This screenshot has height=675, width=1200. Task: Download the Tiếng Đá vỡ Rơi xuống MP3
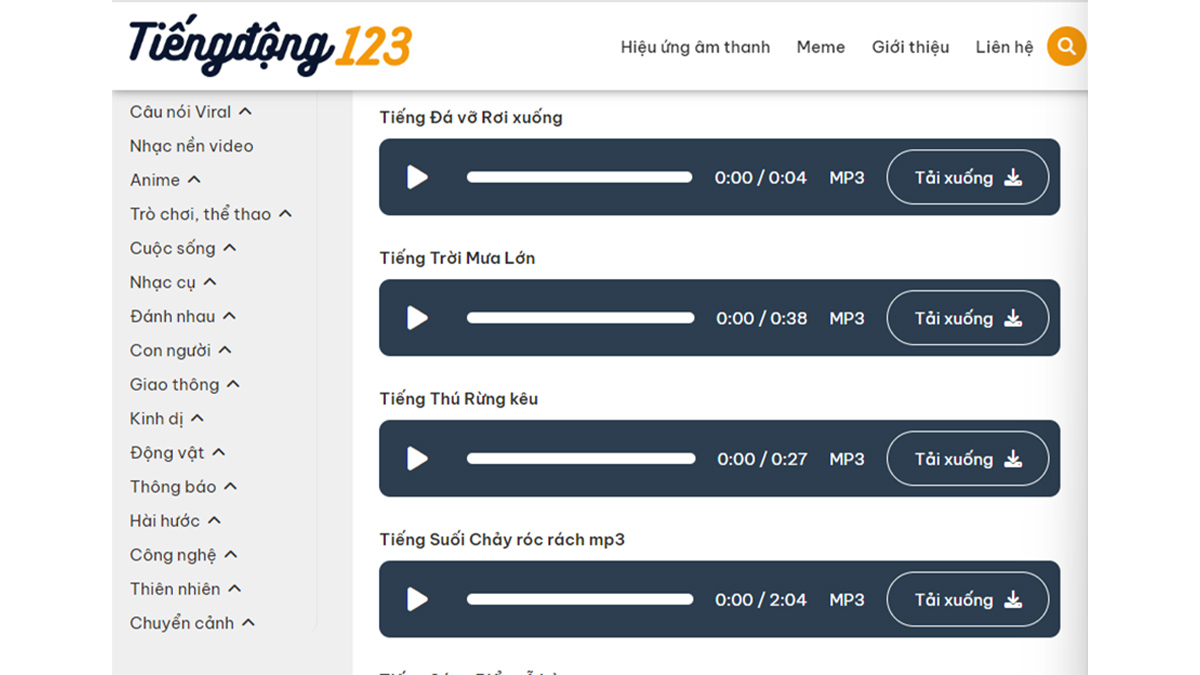968,177
